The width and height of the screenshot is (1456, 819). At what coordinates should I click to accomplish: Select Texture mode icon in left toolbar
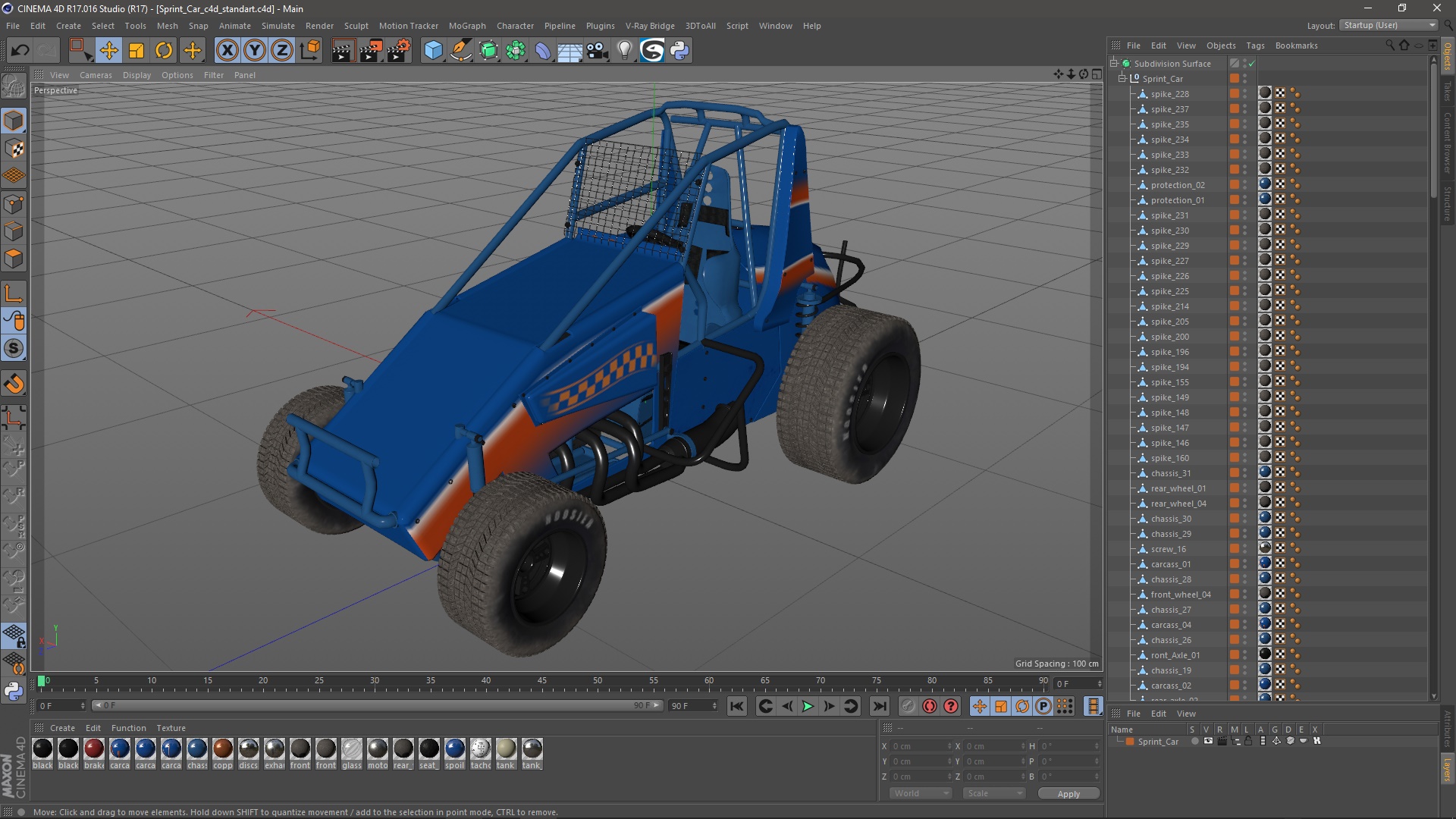click(14, 149)
